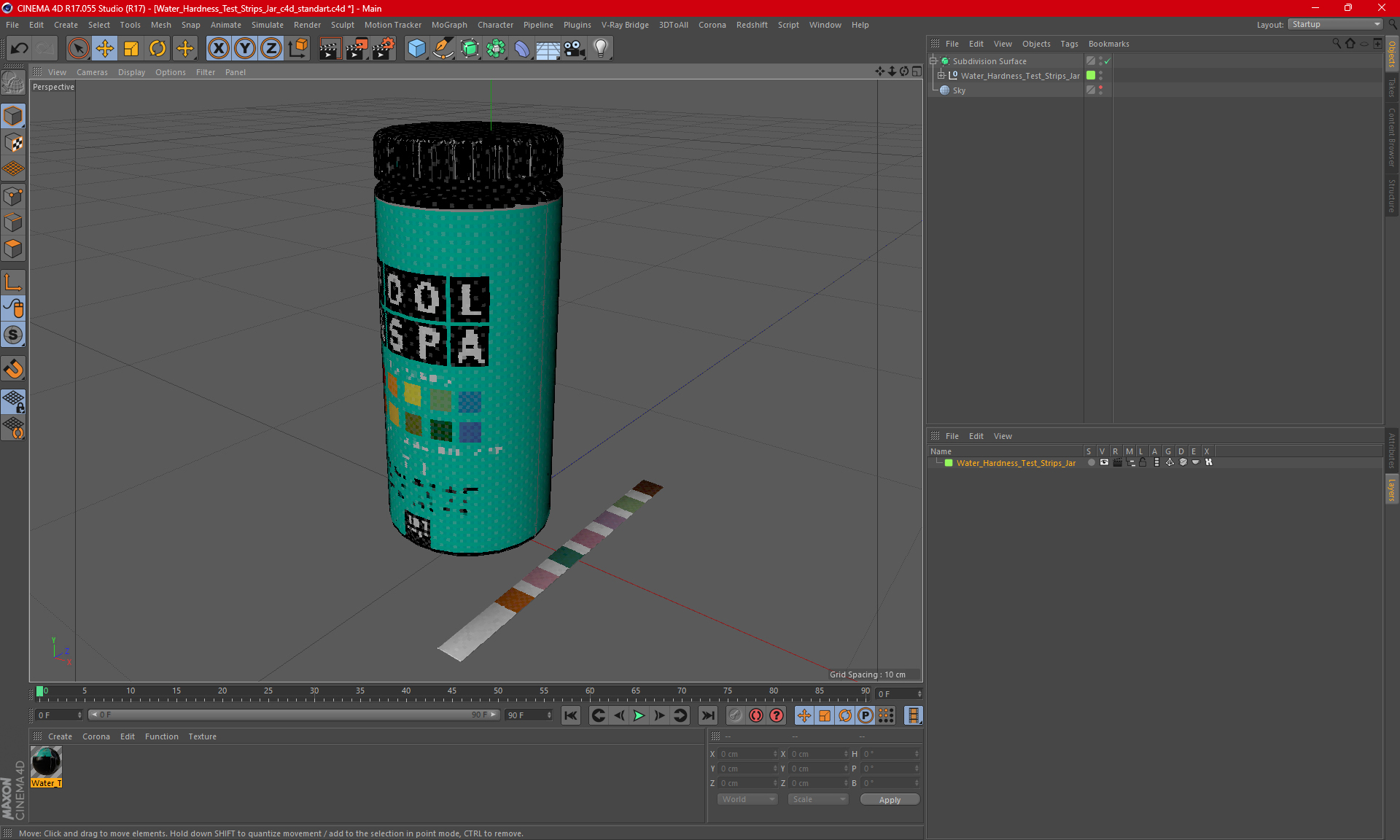Toggle Z axis lock
Image resolution: width=1400 pixels, height=840 pixels.
click(271, 49)
